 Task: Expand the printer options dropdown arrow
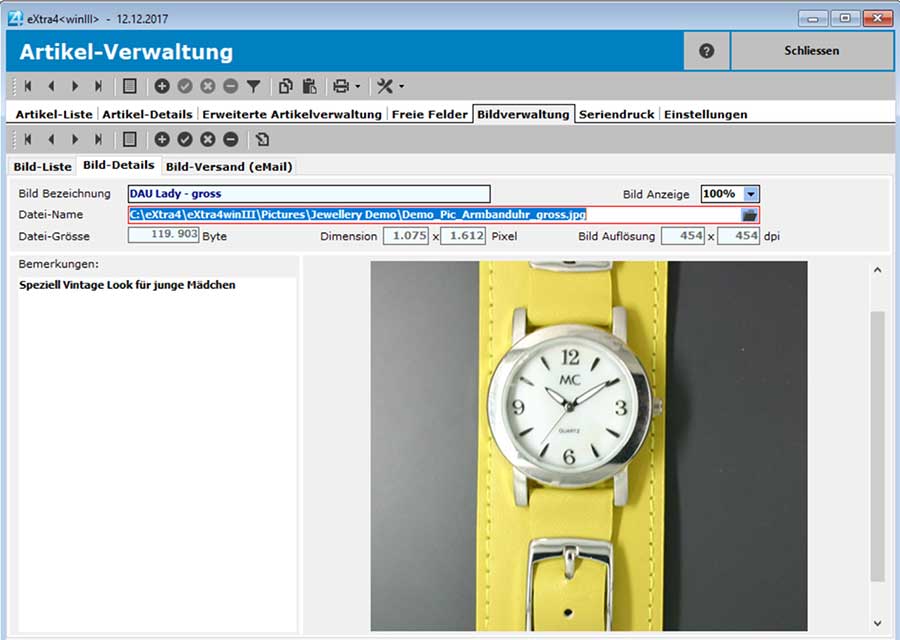click(x=355, y=86)
